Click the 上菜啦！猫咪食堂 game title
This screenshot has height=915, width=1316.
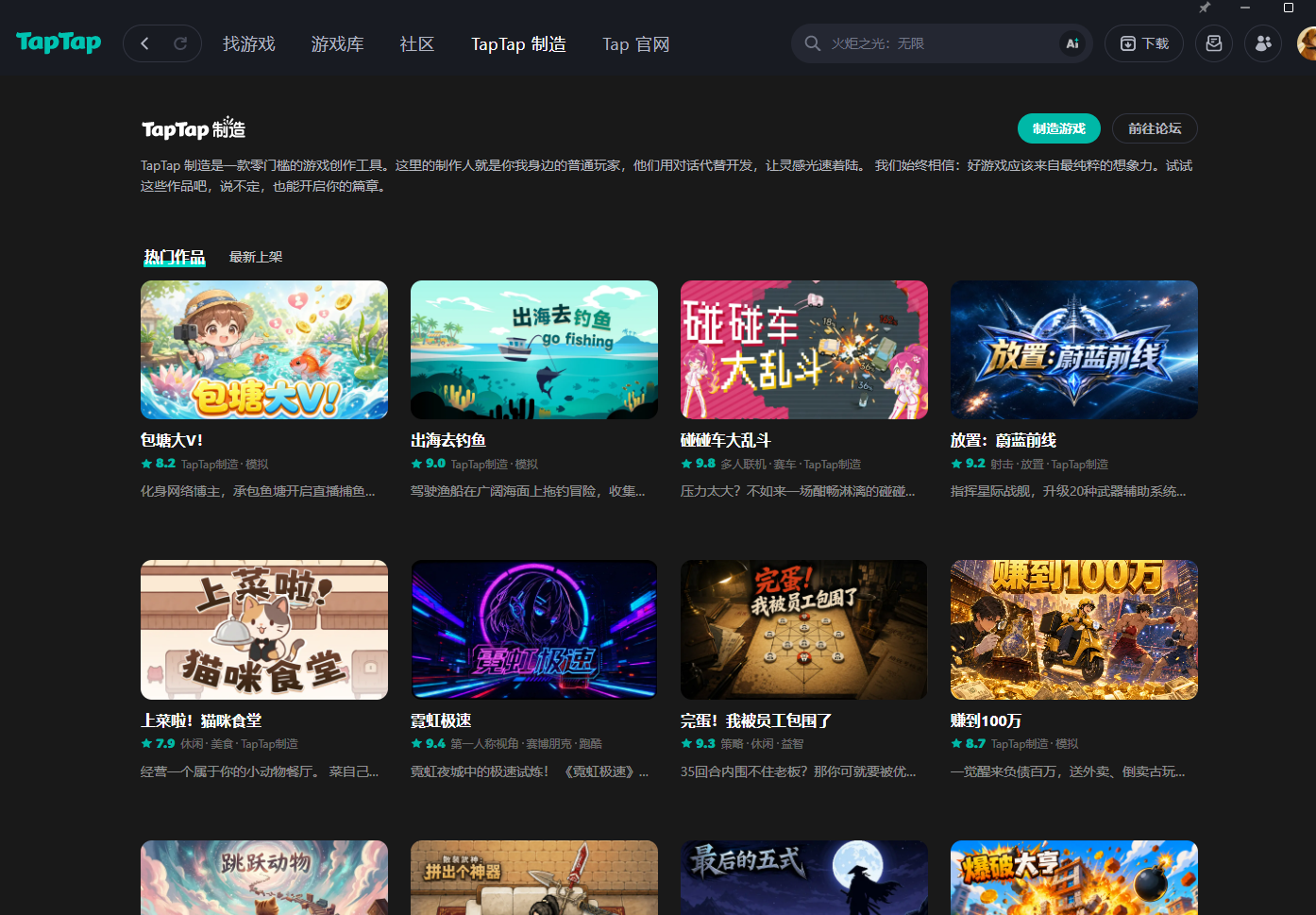point(201,720)
